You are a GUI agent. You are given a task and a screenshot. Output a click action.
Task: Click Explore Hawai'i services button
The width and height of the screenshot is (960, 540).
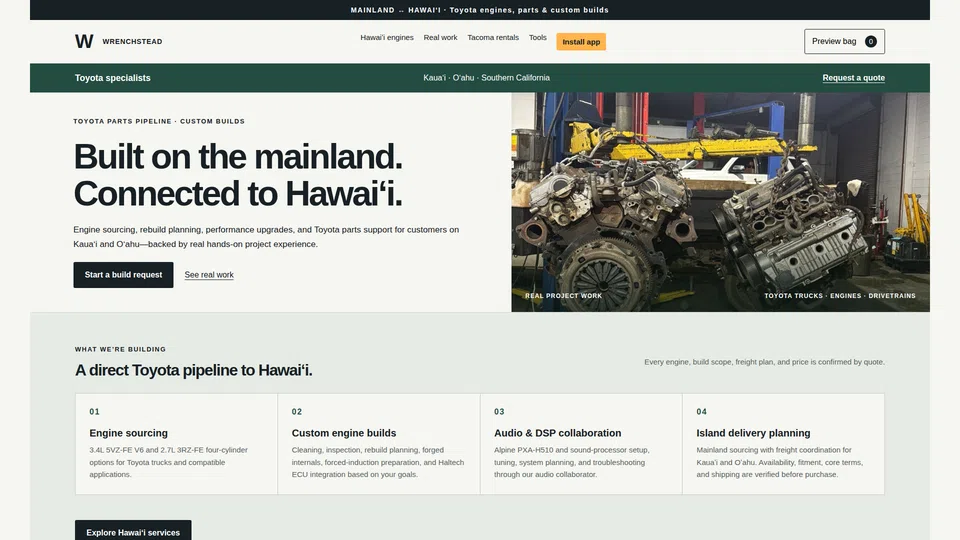coord(133,531)
